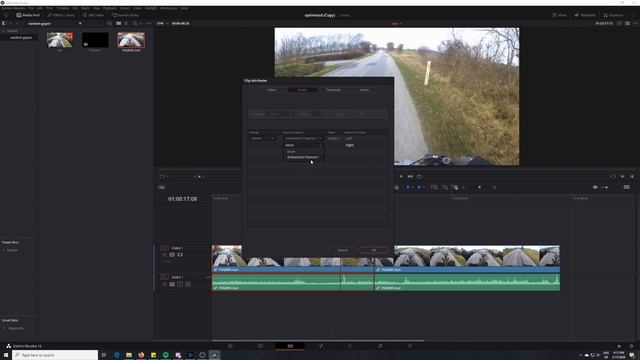Click the Detail Zoom icon
Image resolution: width=640 pixels, height=360 pixels.
(445, 187)
